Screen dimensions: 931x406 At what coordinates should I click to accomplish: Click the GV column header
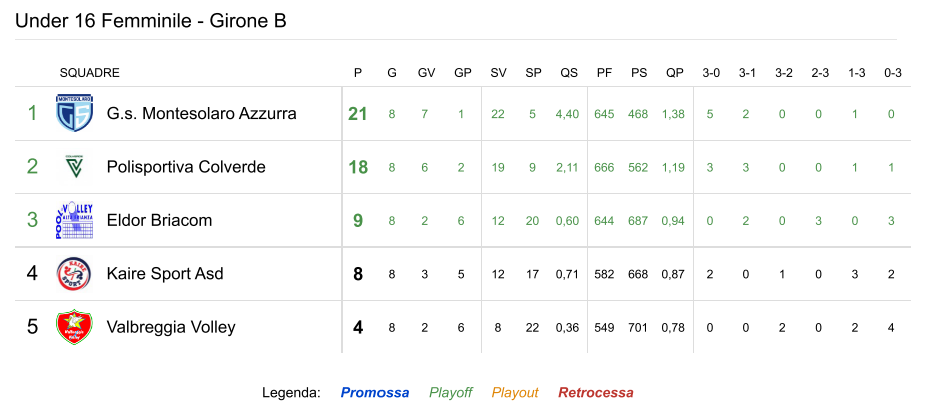[426, 73]
